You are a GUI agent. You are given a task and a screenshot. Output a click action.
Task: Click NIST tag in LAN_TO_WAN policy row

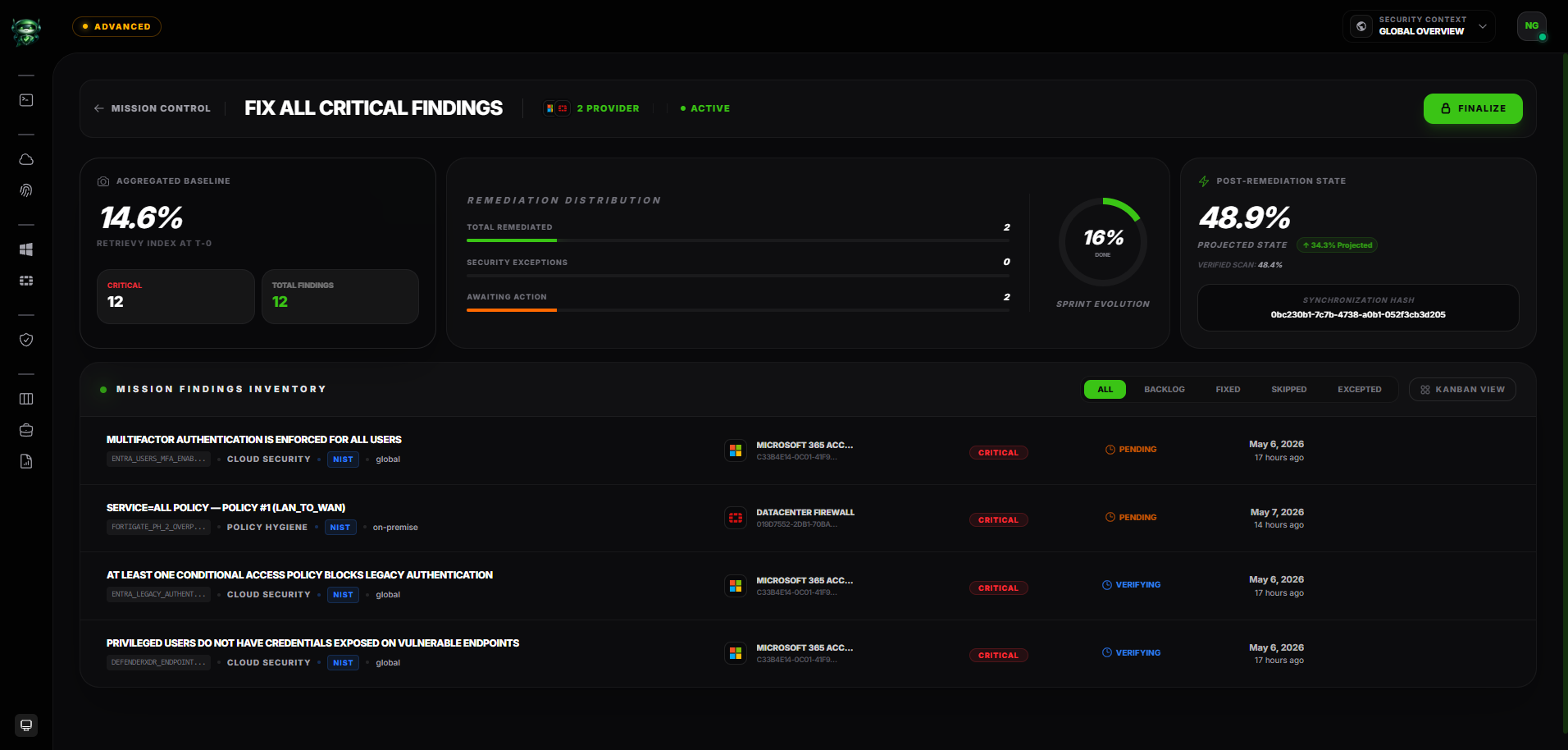pos(340,528)
